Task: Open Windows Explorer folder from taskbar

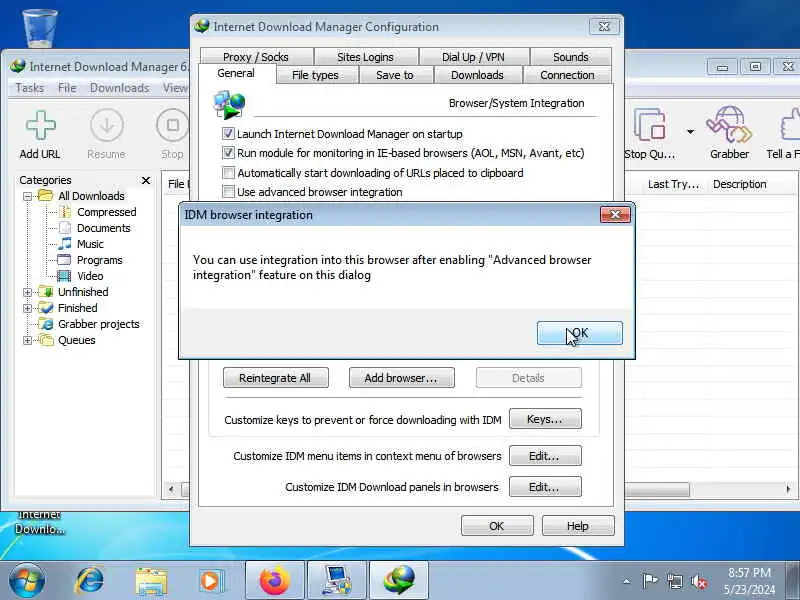Action: pos(151,581)
